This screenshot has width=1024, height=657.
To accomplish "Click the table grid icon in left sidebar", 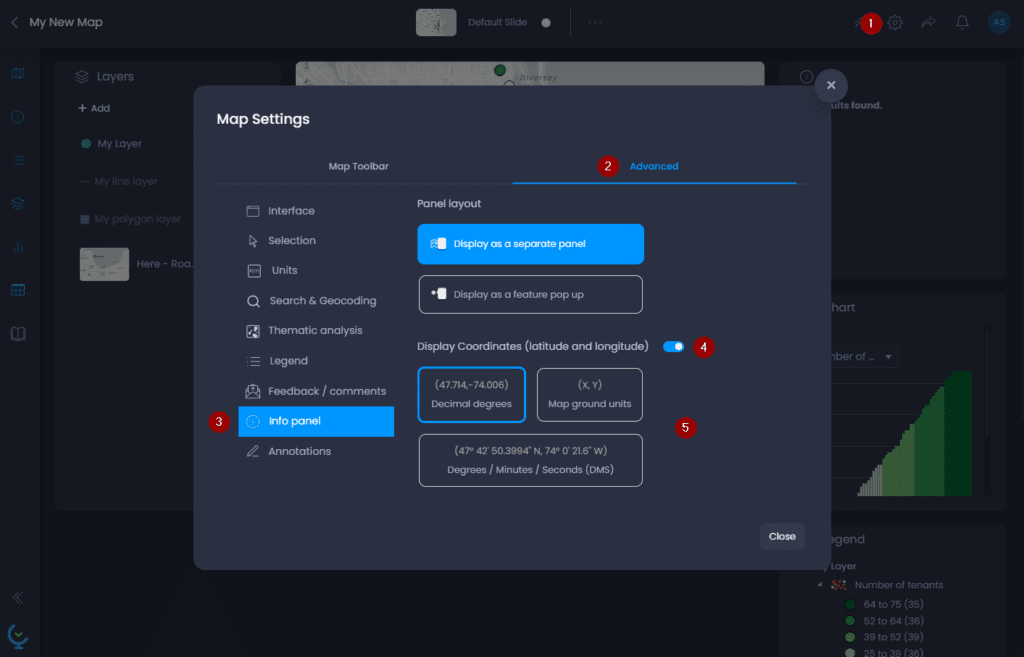I will point(18,290).
